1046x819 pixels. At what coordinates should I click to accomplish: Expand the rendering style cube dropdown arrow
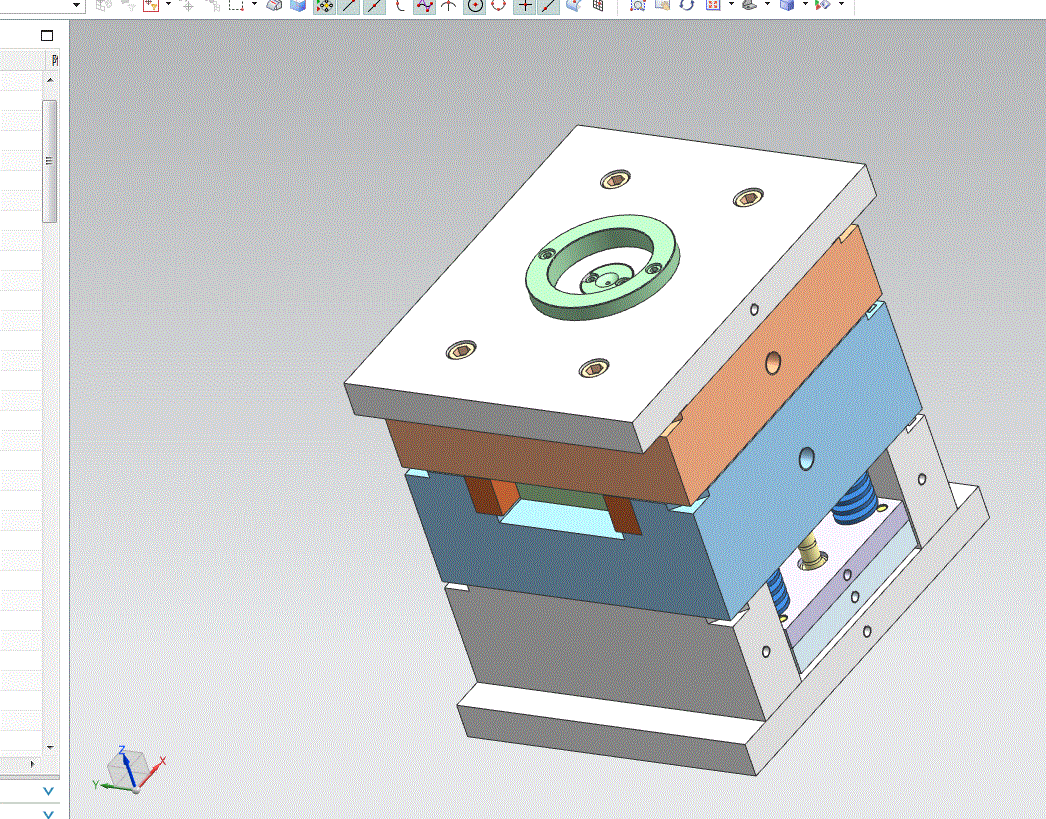pos(805,5)
